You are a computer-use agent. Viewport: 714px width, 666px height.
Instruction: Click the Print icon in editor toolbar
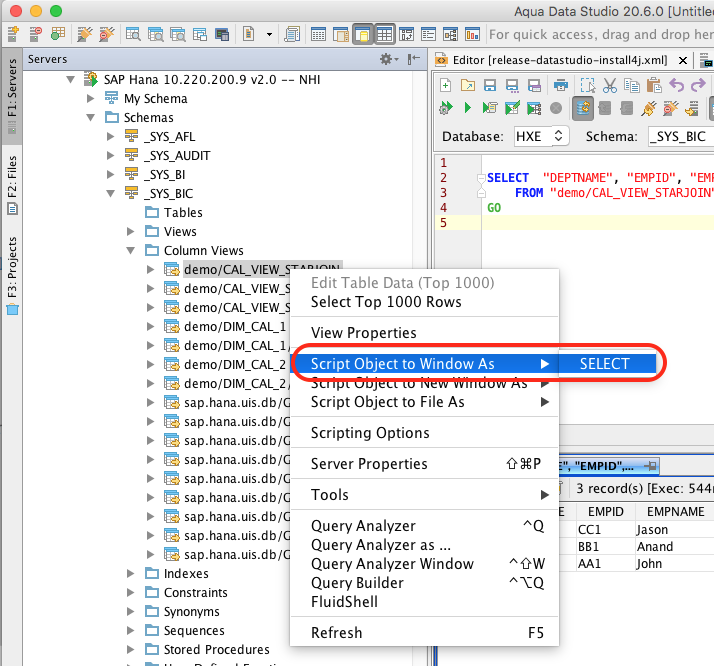click(x=561, y=85)
